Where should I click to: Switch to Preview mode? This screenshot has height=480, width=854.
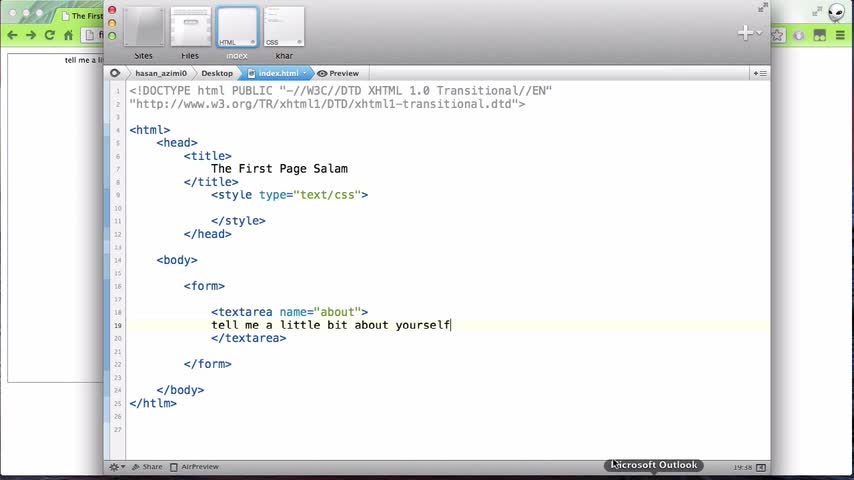coord(338,73)
